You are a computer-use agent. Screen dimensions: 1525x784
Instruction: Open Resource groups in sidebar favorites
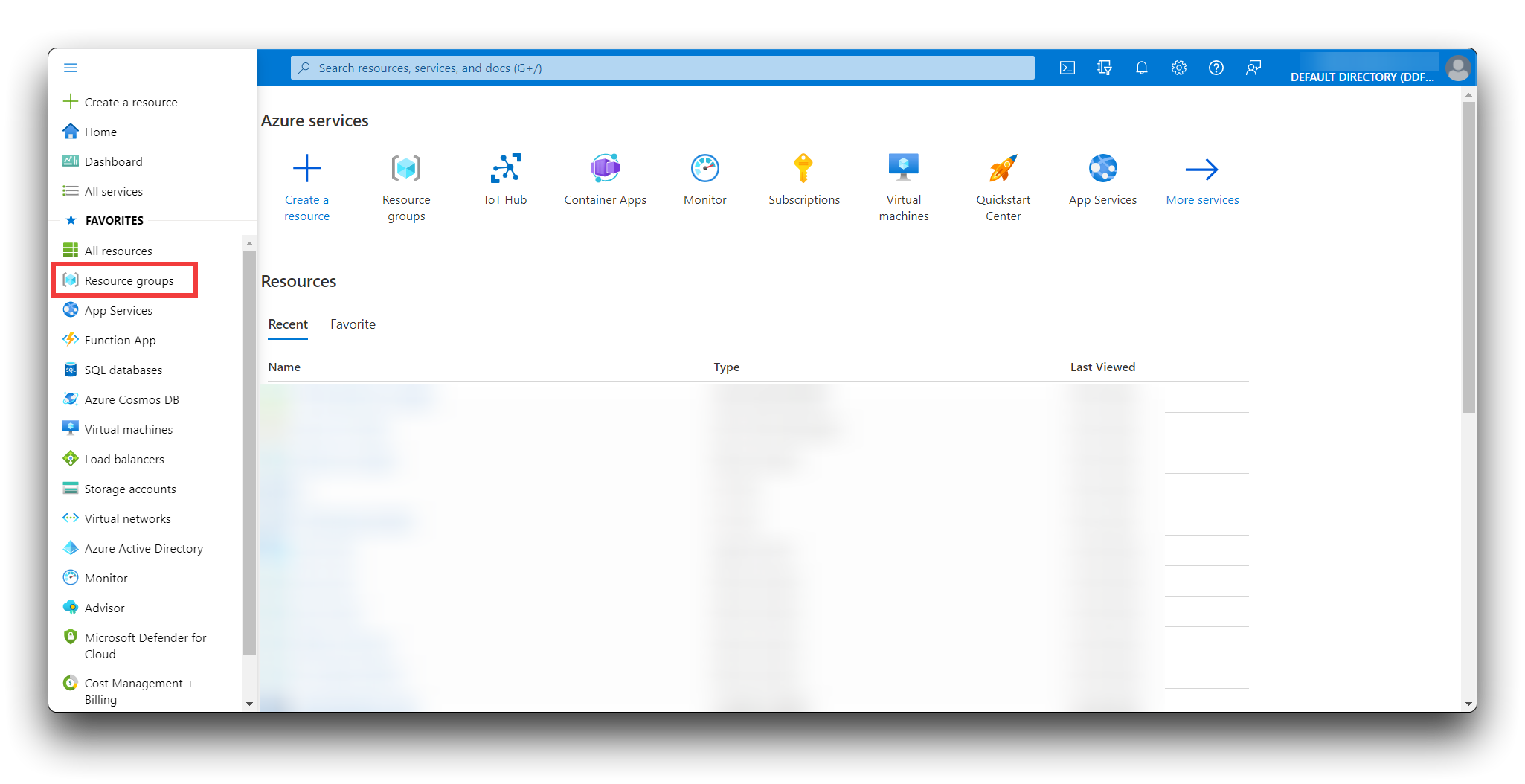119,280
